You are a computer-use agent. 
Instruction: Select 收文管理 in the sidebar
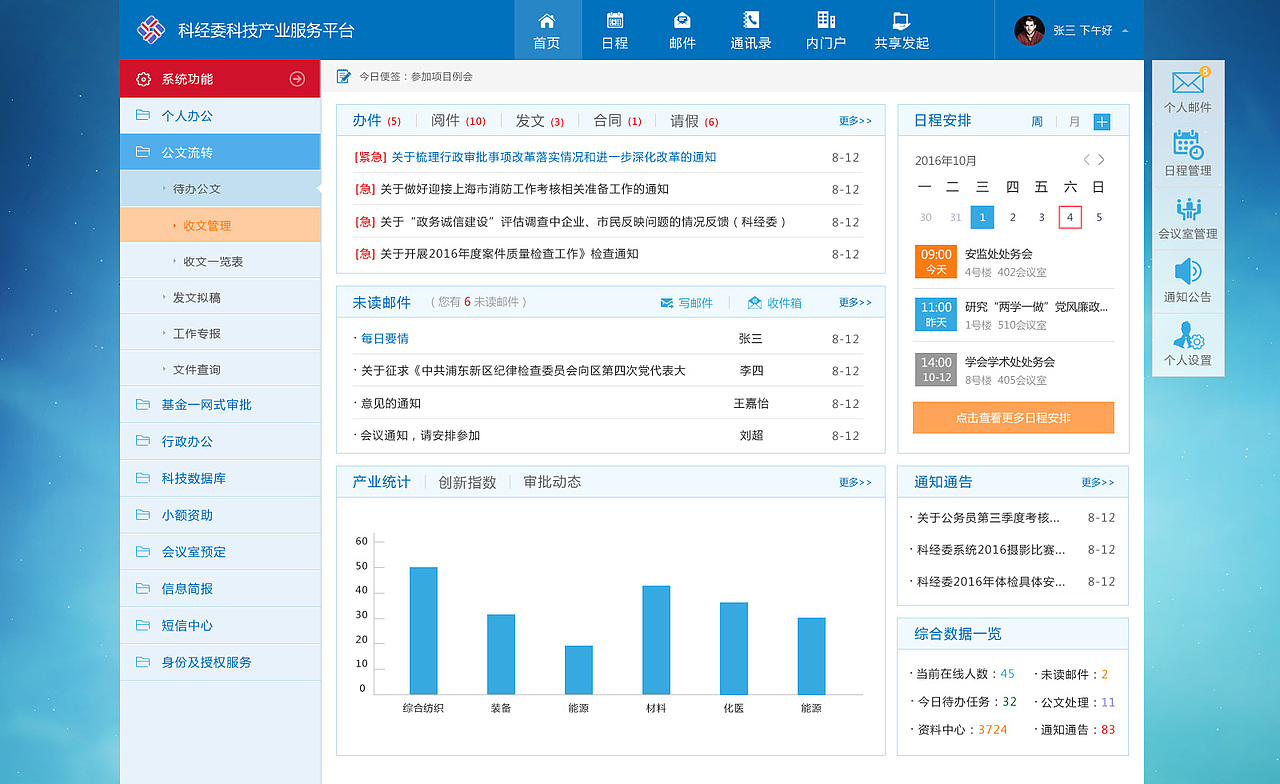pos(220,226)
